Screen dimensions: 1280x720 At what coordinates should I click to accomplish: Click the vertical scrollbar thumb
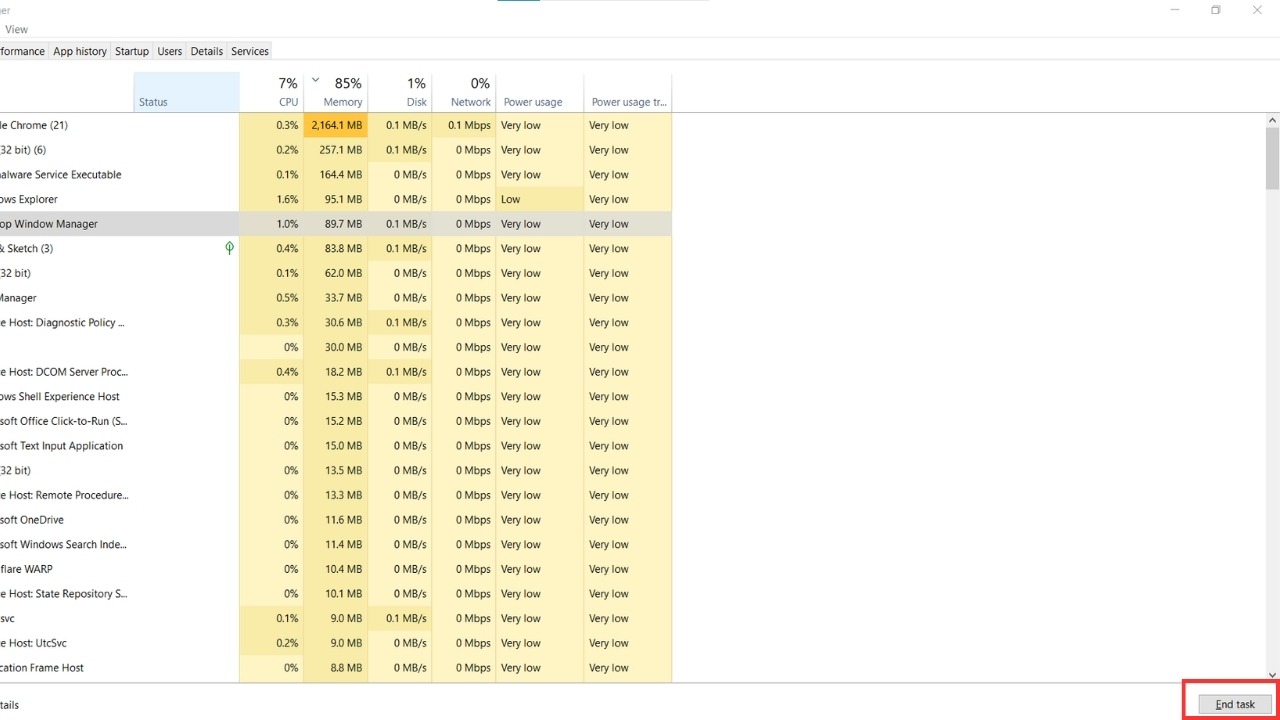click(1272, 158)
